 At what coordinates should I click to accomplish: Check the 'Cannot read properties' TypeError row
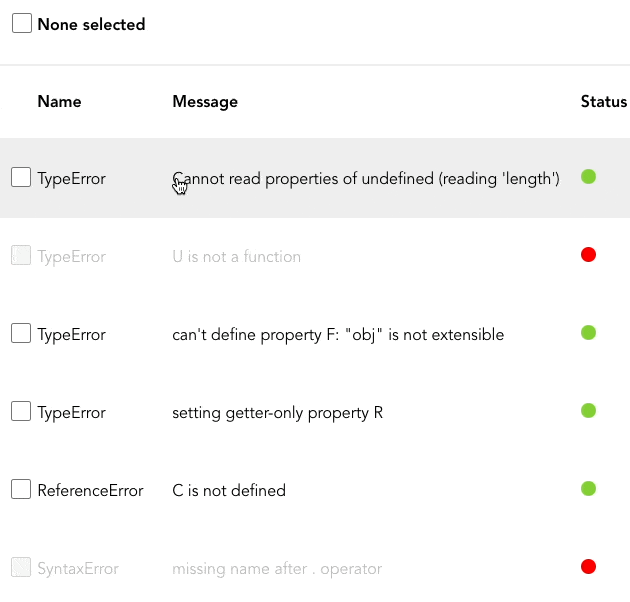21,178
